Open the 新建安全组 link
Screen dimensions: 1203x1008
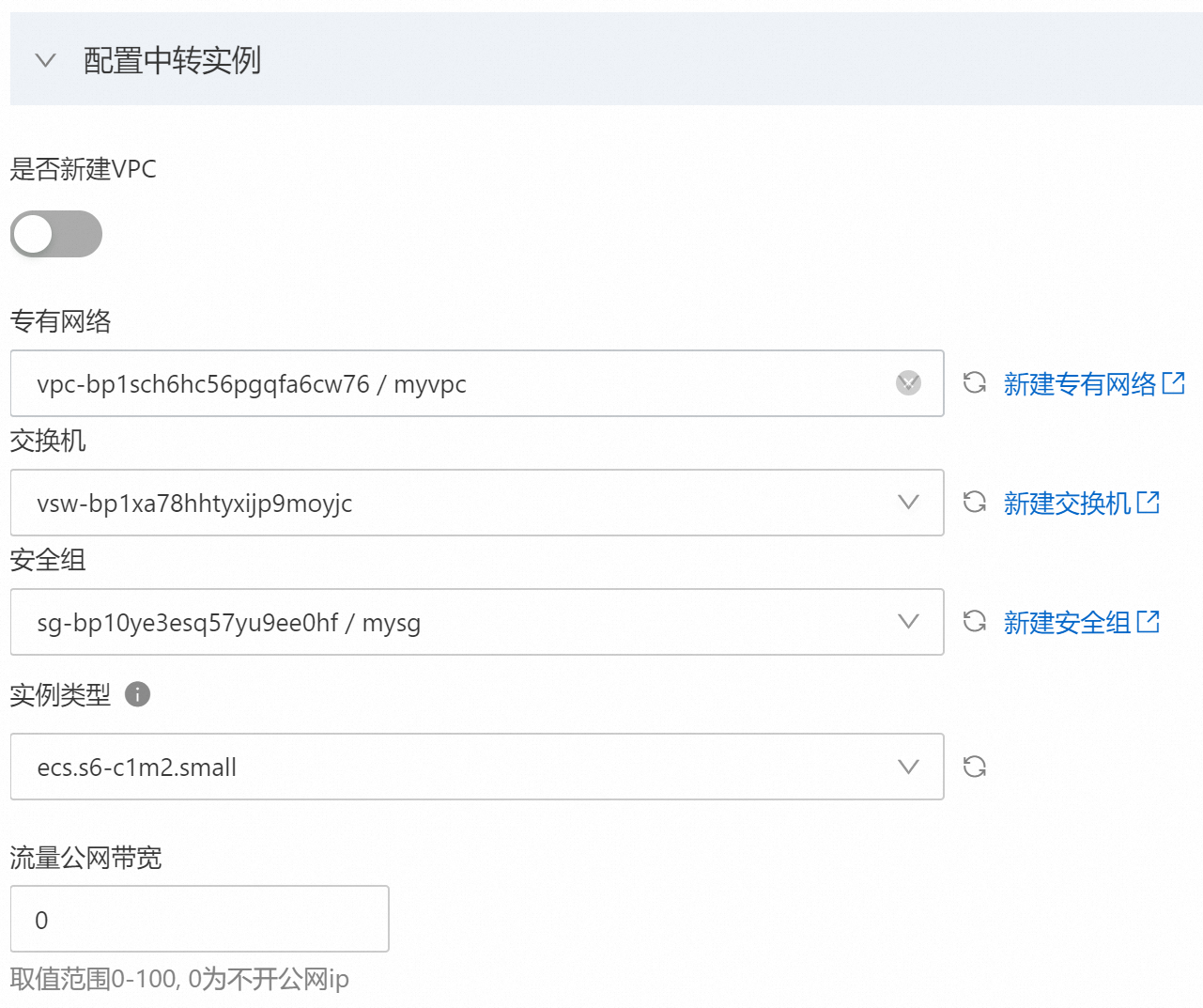(x=1067, y=622)
